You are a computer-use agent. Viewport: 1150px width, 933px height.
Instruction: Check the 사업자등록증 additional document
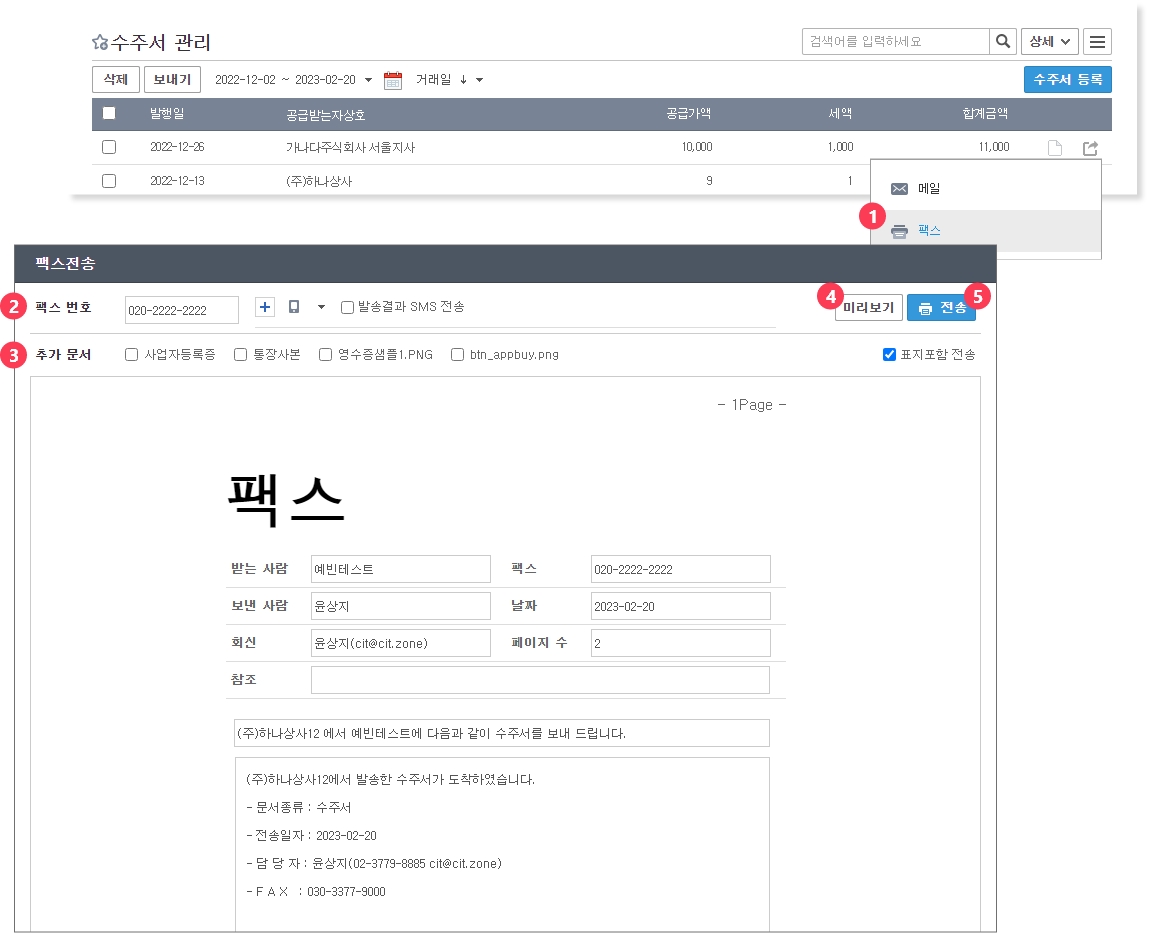tap(132, 354)
